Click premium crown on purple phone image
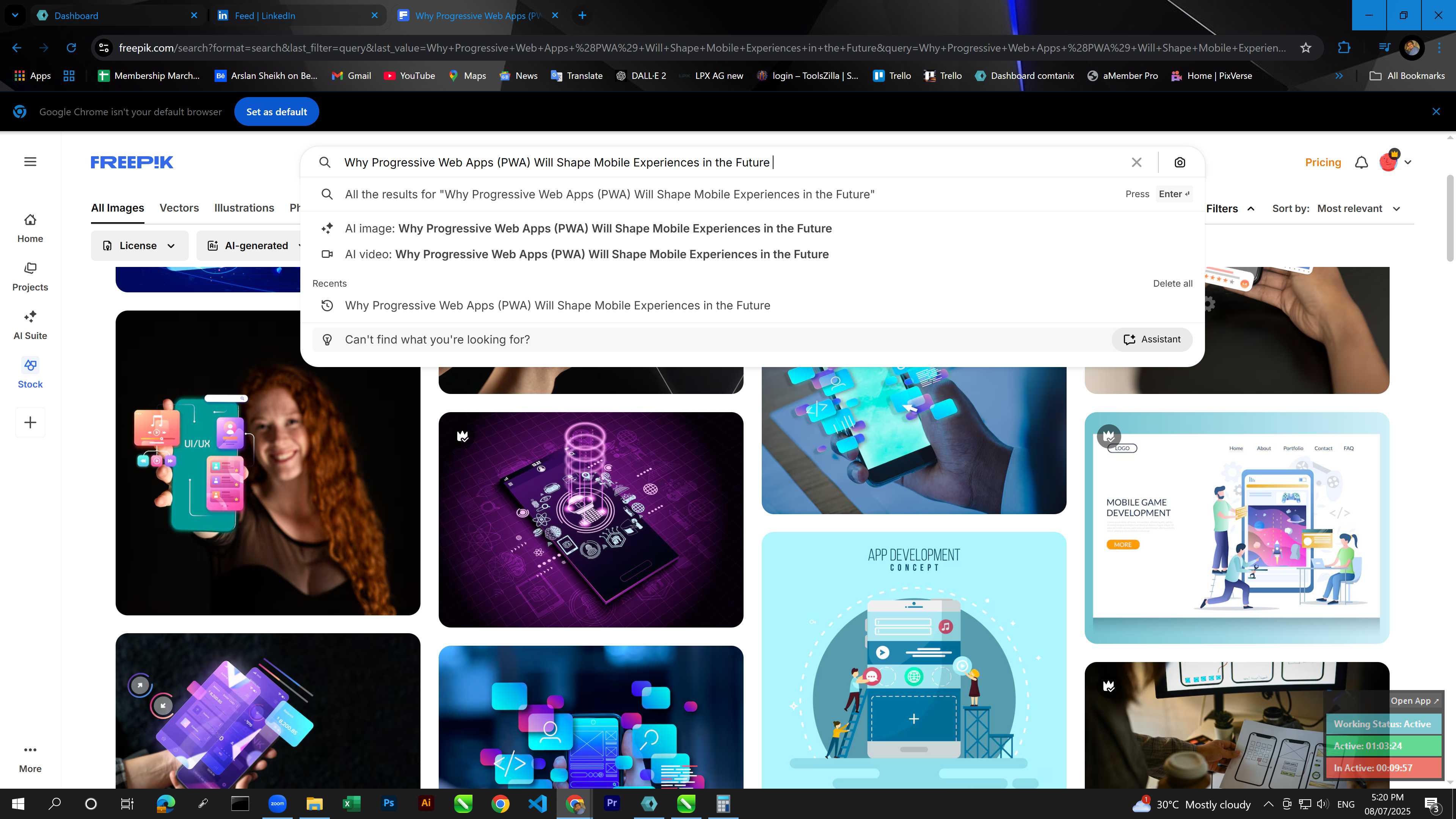 pyautogui.click(x=462, y=436)
